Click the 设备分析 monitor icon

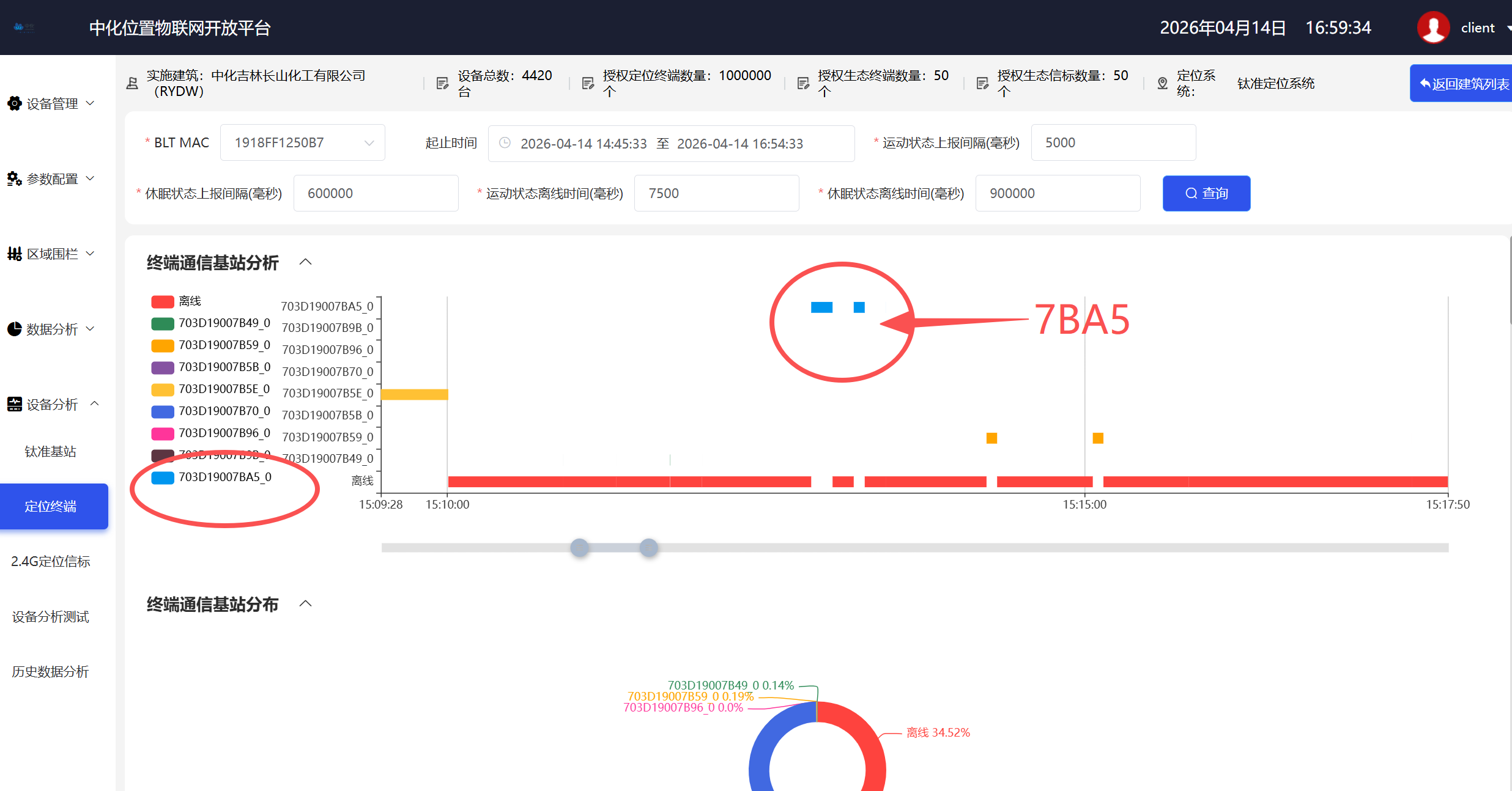[x=15, y=404]
